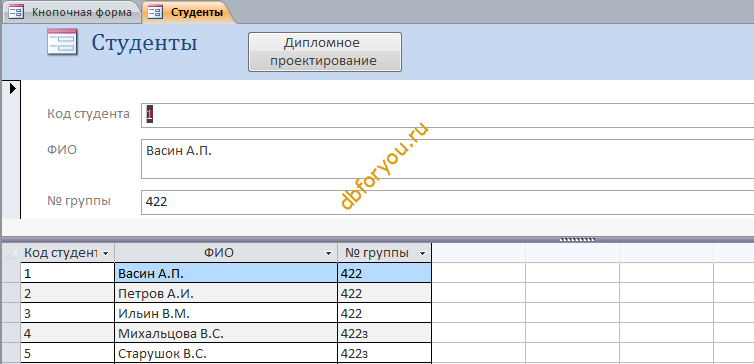Click the cell Старушок В.С.

pos(226,353)
